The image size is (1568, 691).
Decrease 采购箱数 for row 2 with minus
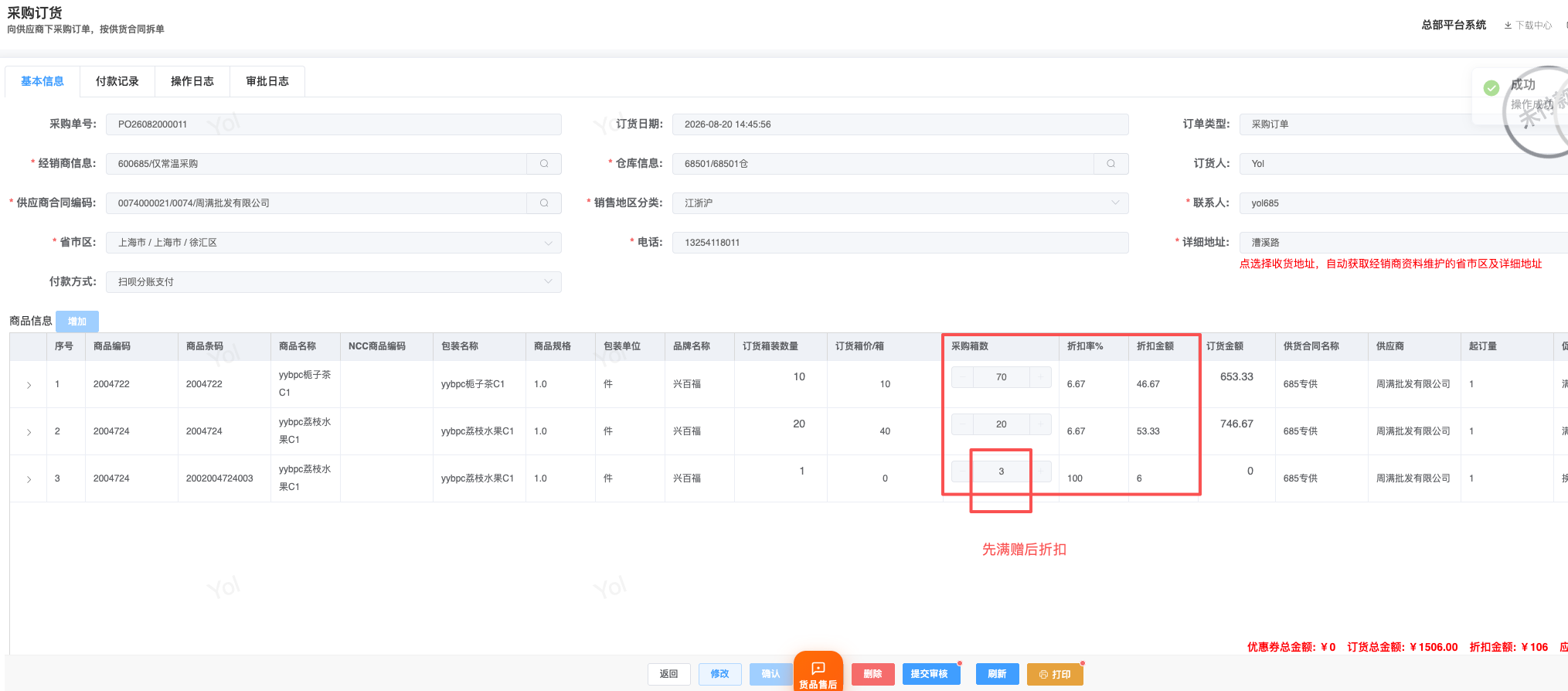coord(962,424)
